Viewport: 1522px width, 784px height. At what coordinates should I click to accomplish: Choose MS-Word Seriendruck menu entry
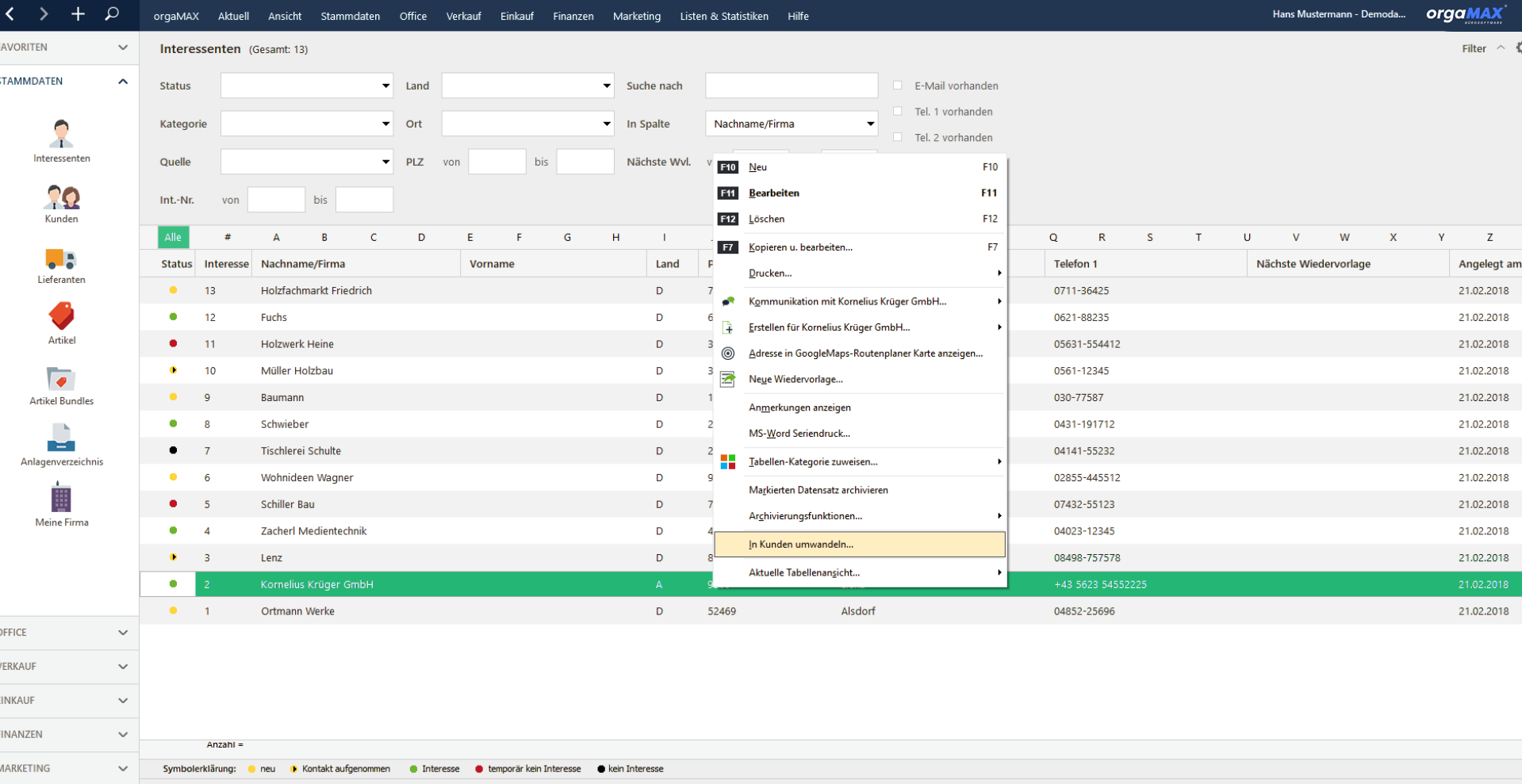pyautogui.click(x=860, y=434)
